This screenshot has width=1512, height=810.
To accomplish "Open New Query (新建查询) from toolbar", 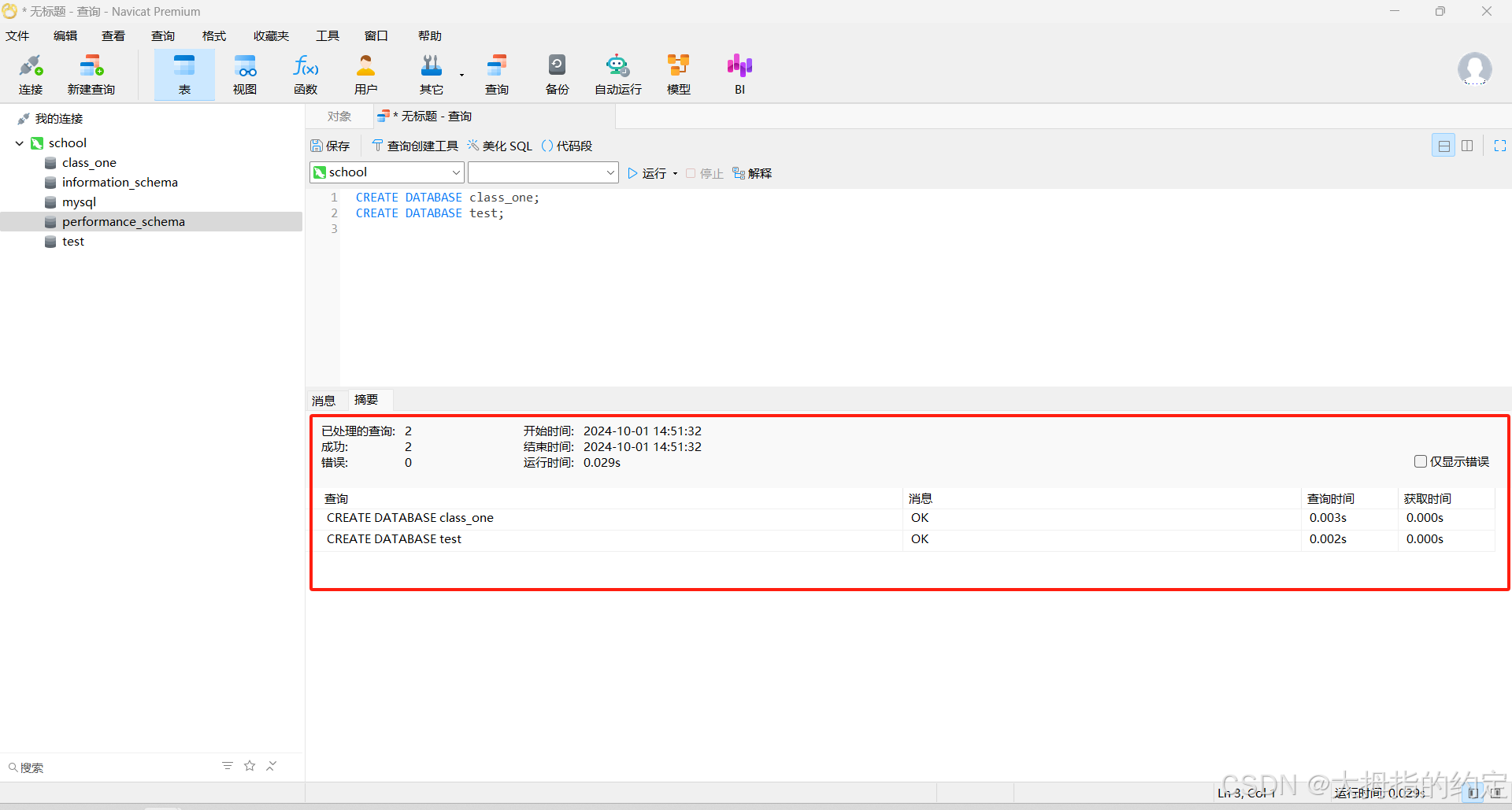I will [x=91, y=75].
